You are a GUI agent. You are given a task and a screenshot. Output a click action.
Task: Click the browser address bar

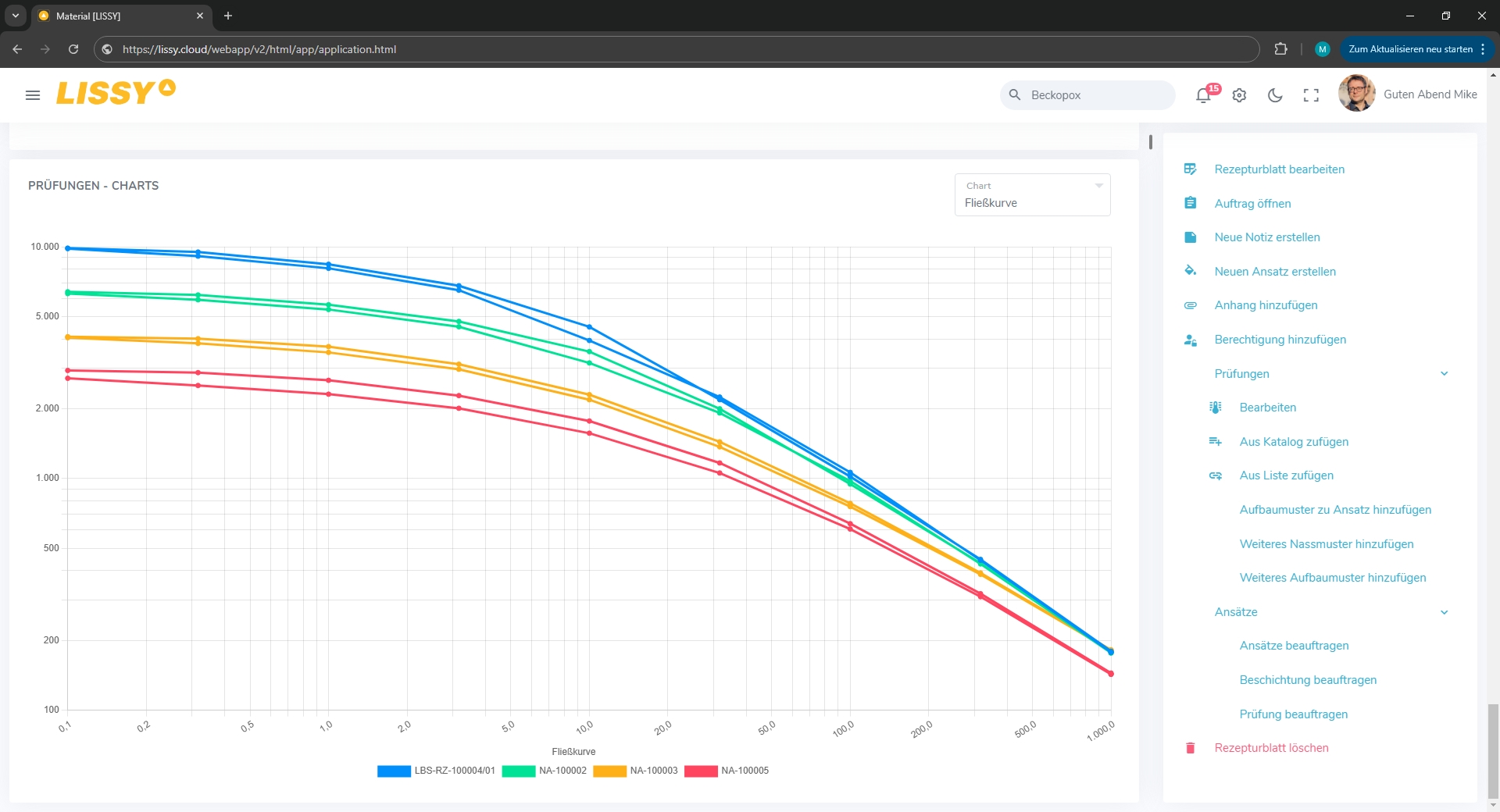(677, 49)
